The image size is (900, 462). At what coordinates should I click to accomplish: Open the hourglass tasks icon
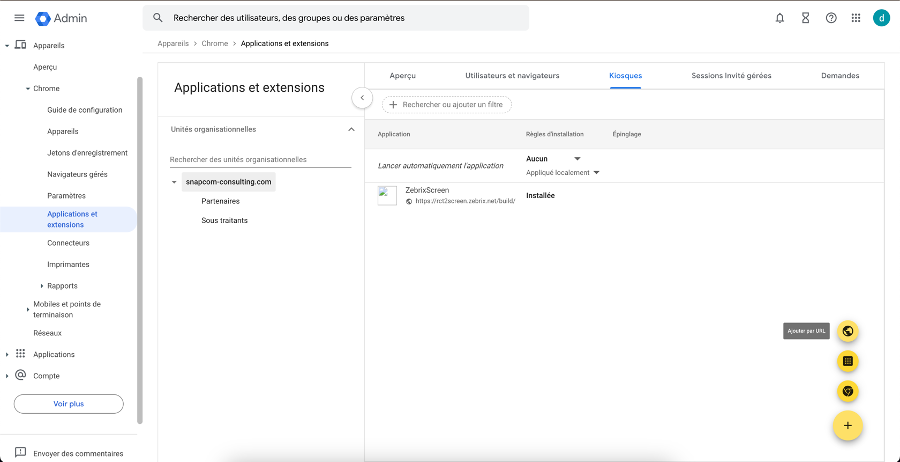(x=806, y=18)
